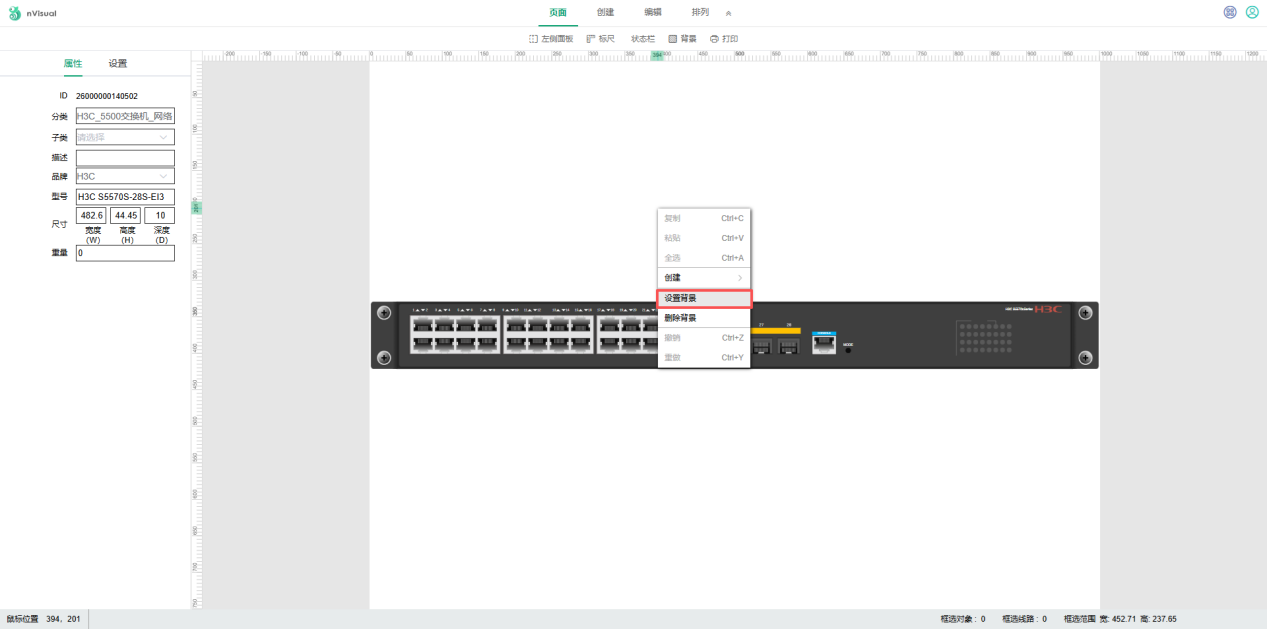Click the 背景 background toolbar button
The image size is (1267, 629).
682,38
